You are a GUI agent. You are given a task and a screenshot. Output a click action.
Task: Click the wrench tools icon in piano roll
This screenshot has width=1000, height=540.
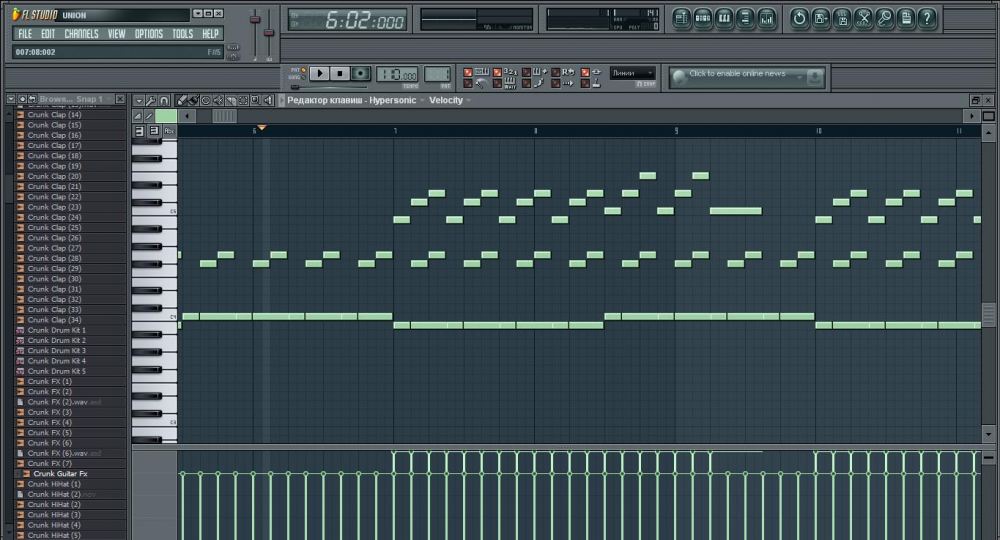tap(151, 101)
